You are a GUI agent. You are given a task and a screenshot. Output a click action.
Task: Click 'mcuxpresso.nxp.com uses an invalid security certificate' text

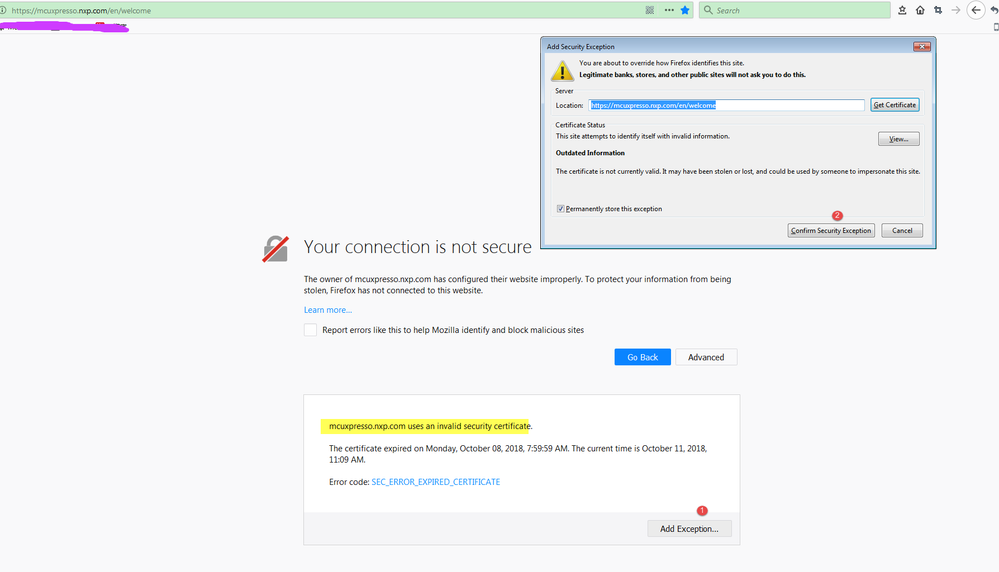pos(429,426)
